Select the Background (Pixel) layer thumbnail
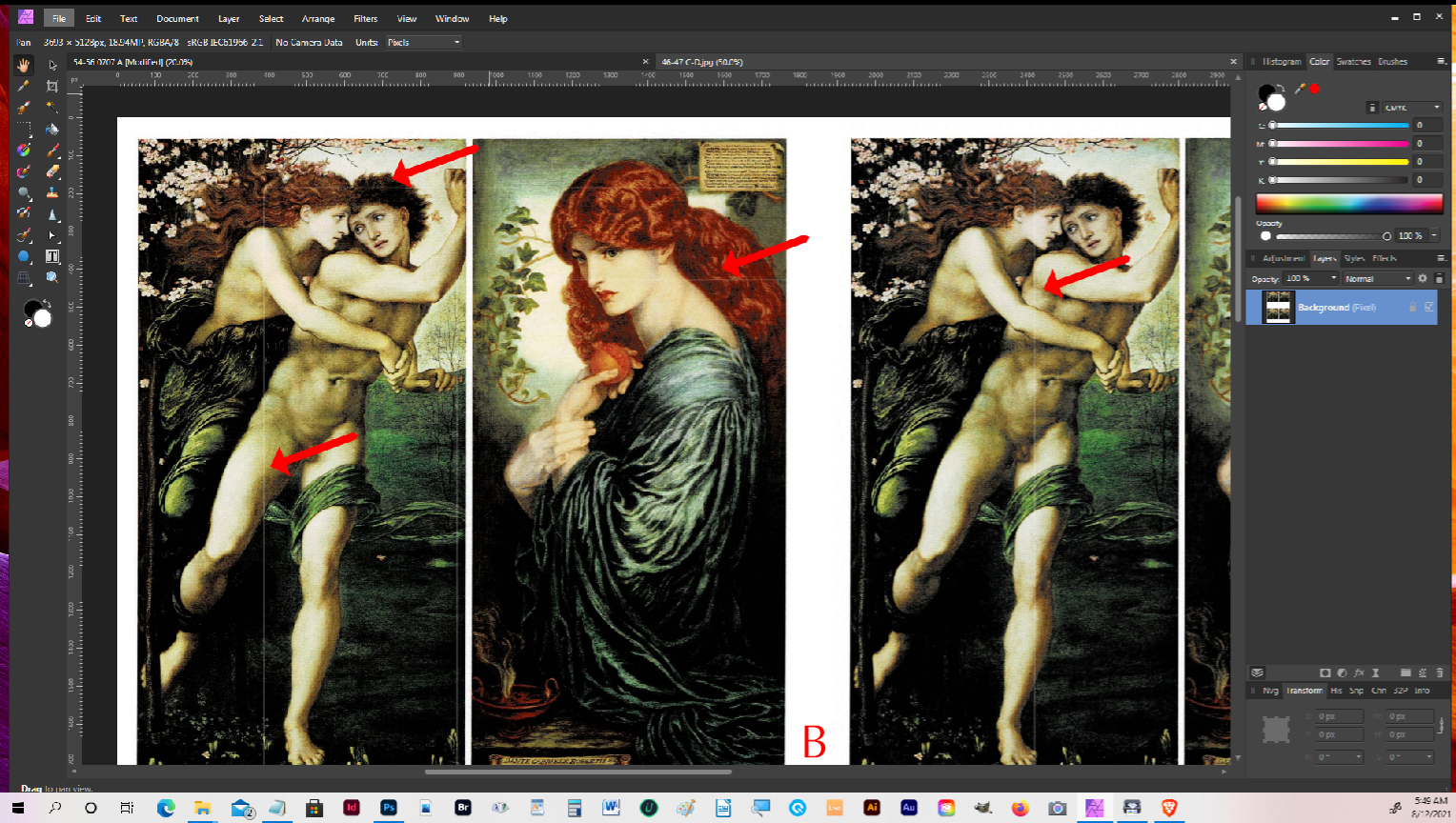 pyautogui.click(x=1279, y=307)
